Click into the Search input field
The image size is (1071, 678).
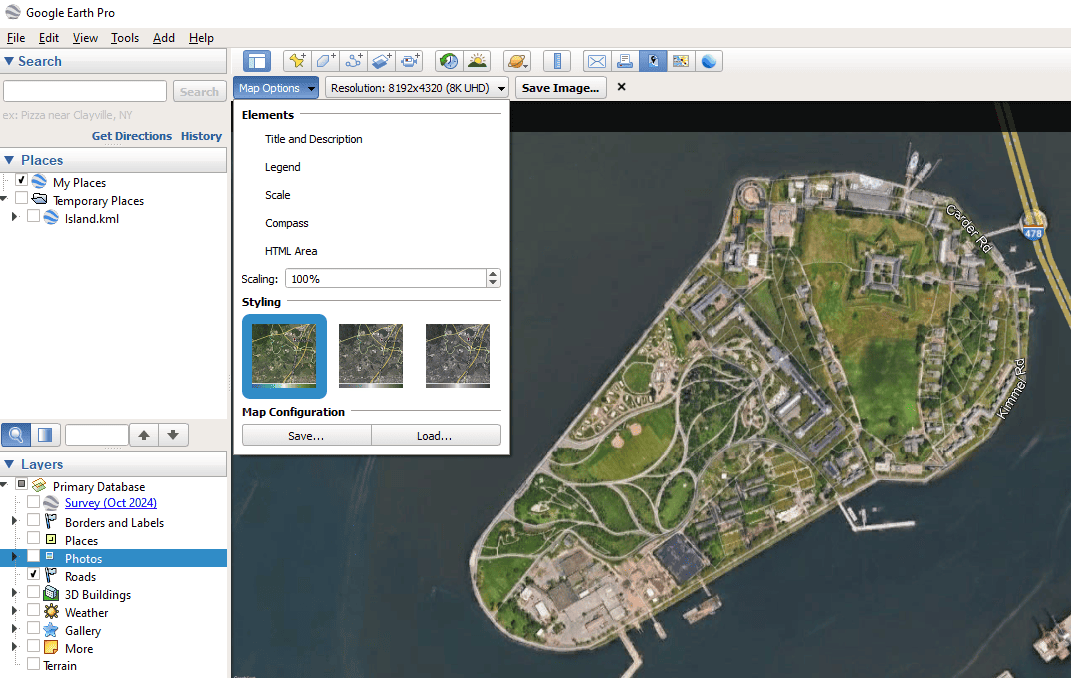[x=85, y=91]
